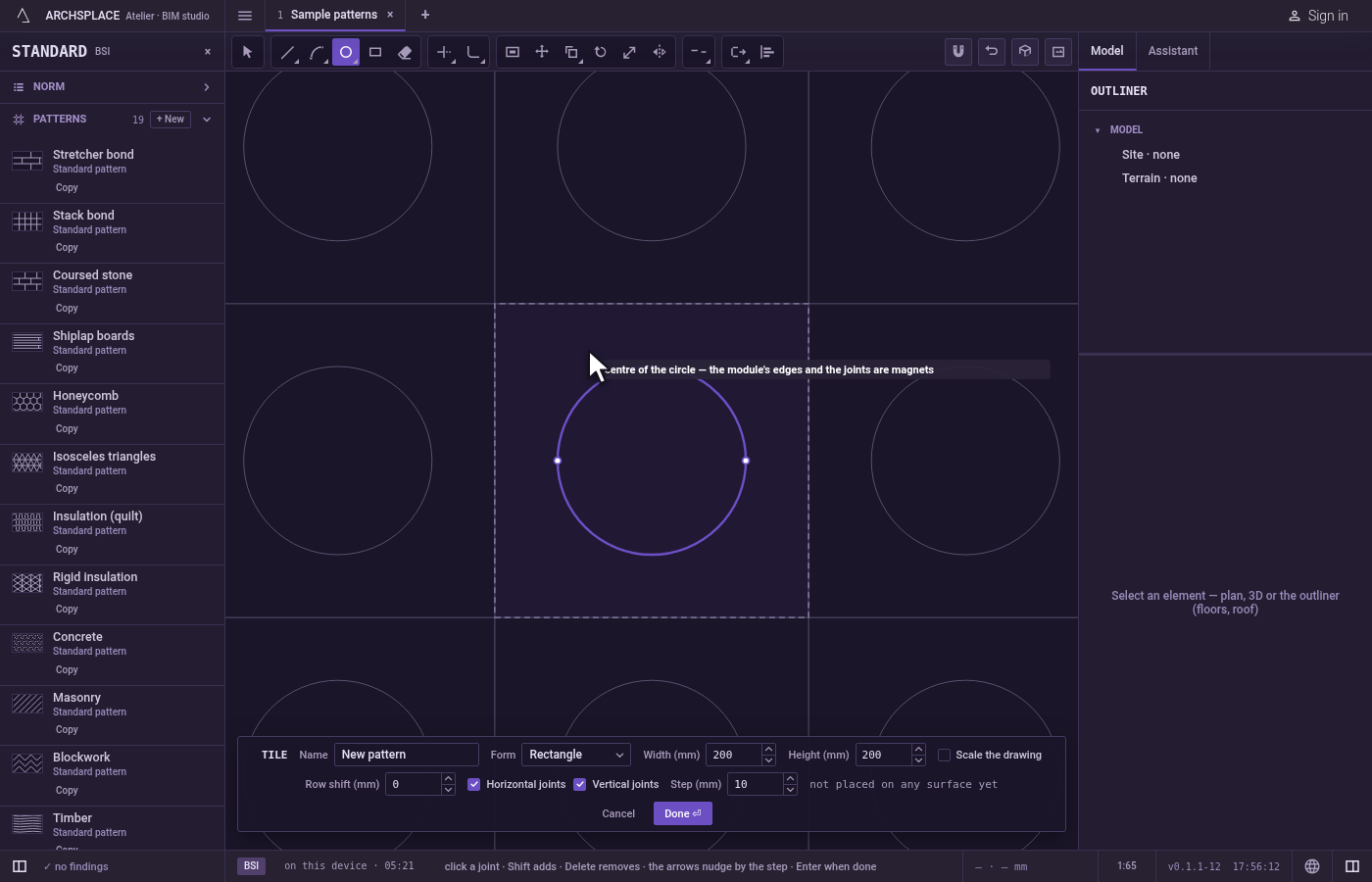
Task: Open the Form dropdown showing Rectangle
Action: click(x=576, y=755)
